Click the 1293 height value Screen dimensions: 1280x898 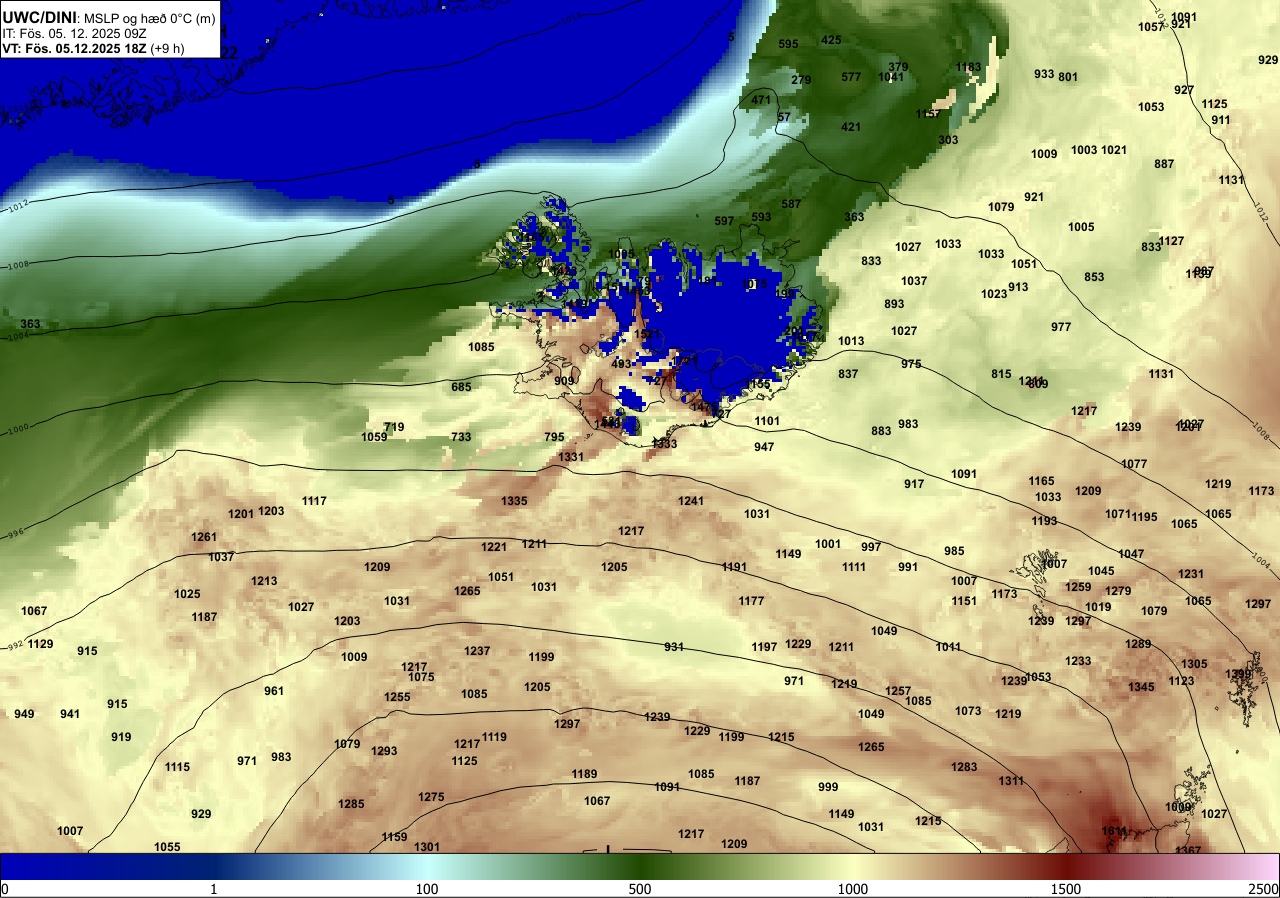coord(384,751)
